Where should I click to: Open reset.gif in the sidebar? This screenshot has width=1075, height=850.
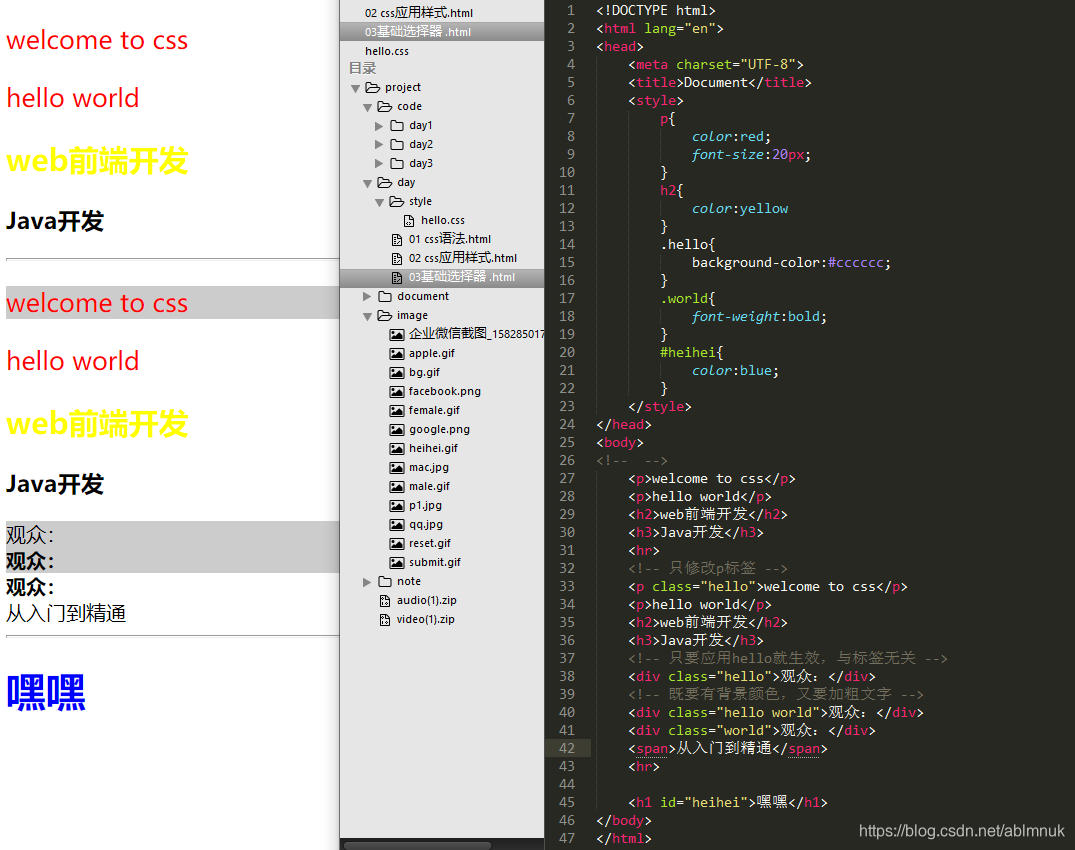tap(430, 544)
